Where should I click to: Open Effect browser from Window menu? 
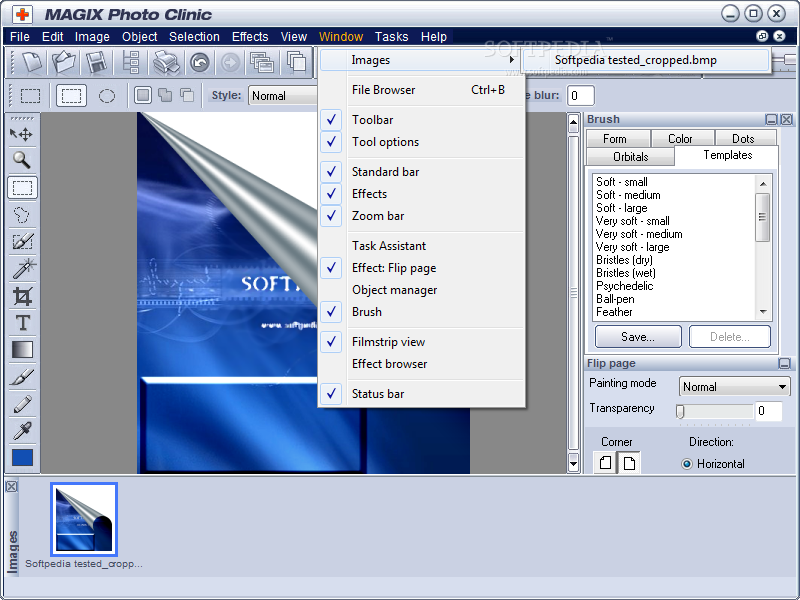click(421, 364)
